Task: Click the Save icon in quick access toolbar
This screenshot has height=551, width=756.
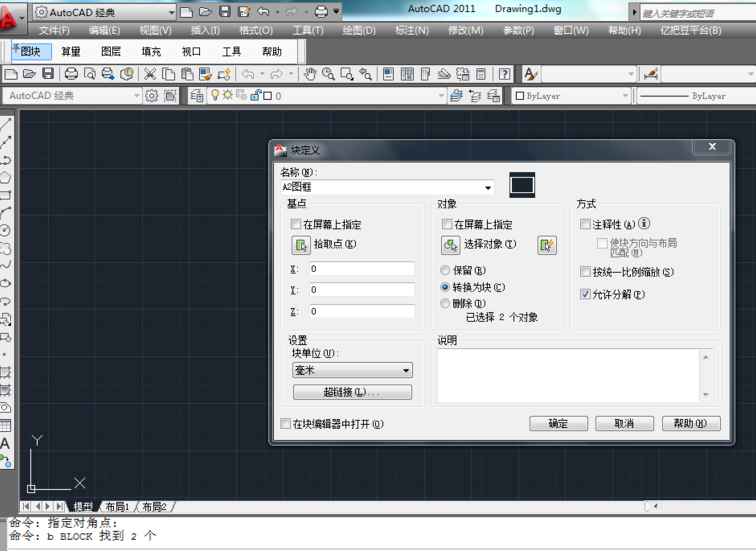Action: [225, 12]
